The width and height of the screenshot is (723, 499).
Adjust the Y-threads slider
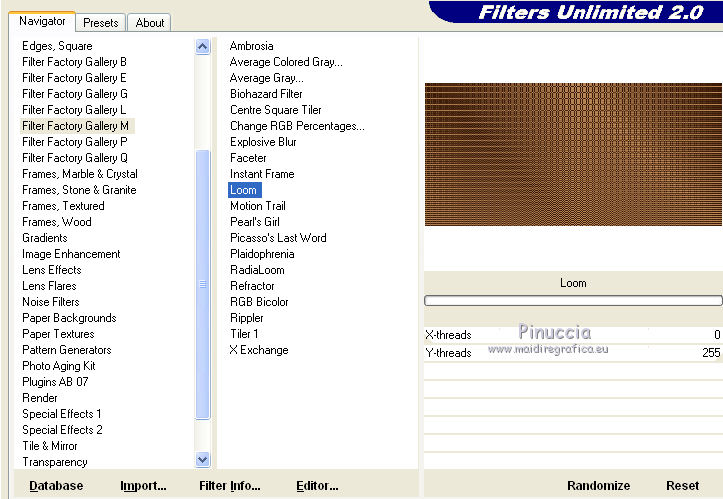coord(573,353)
